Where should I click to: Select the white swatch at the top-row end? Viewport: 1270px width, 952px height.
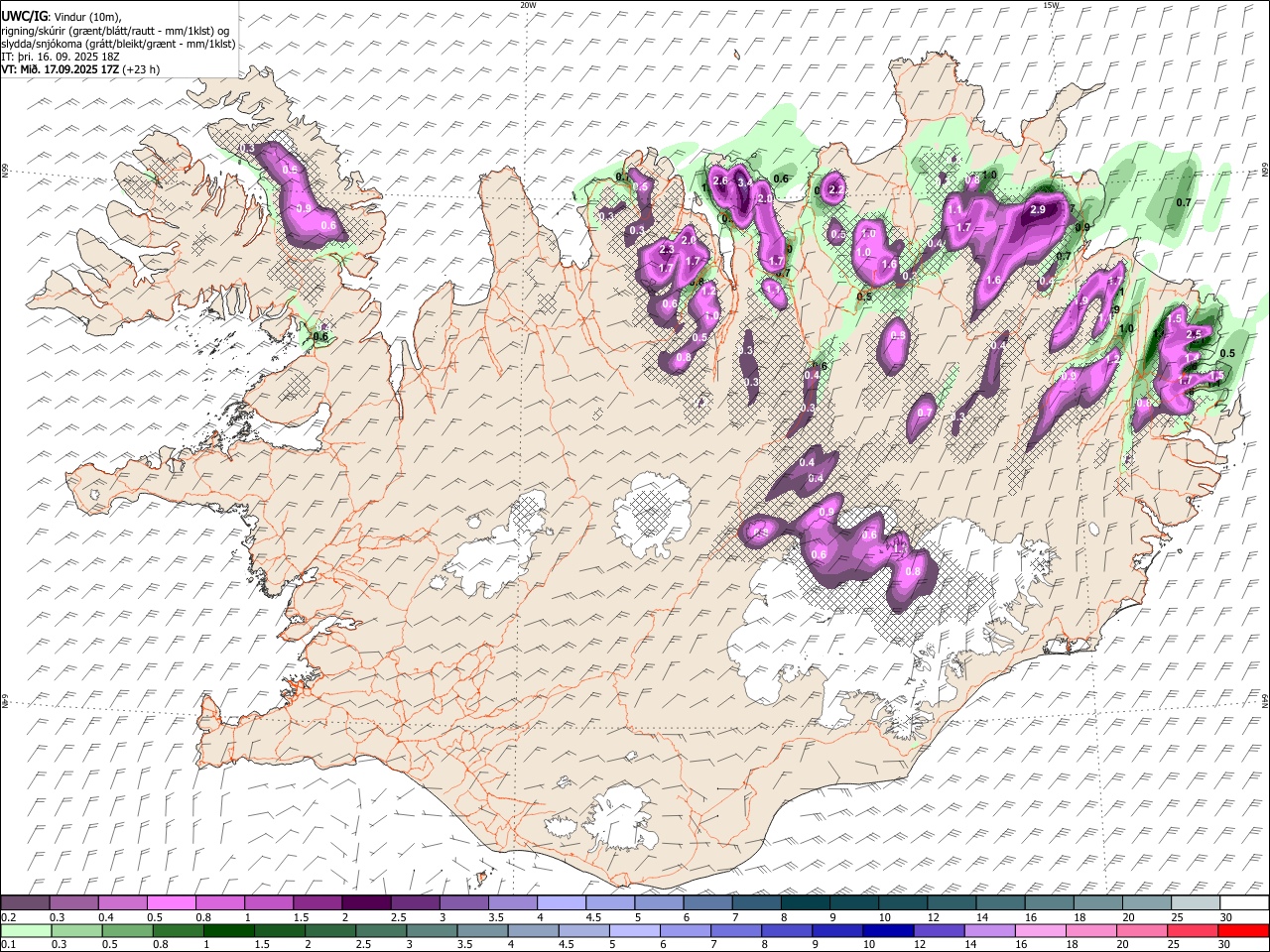(x=1244, y=902)
